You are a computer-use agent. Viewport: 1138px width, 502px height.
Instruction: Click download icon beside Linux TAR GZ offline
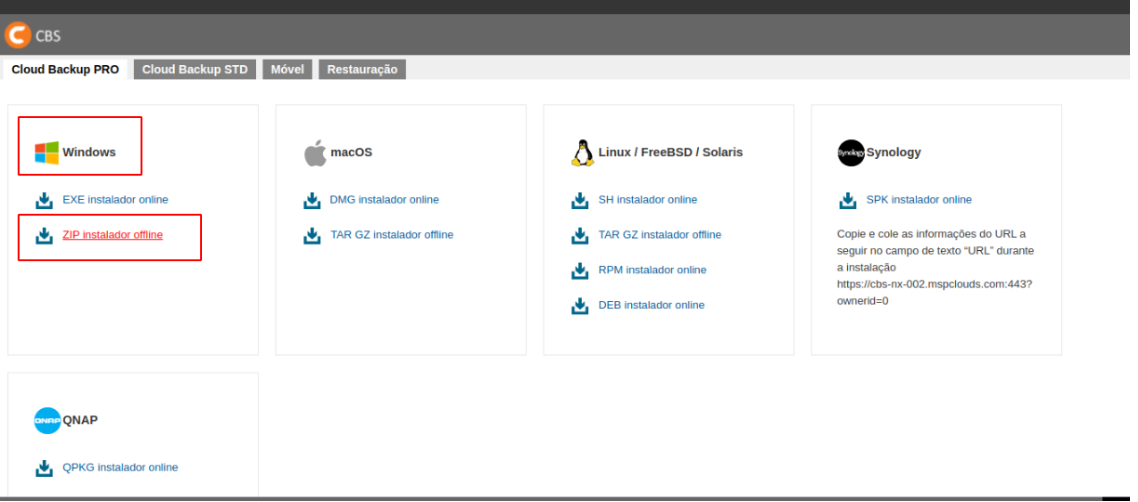point(580,235)
